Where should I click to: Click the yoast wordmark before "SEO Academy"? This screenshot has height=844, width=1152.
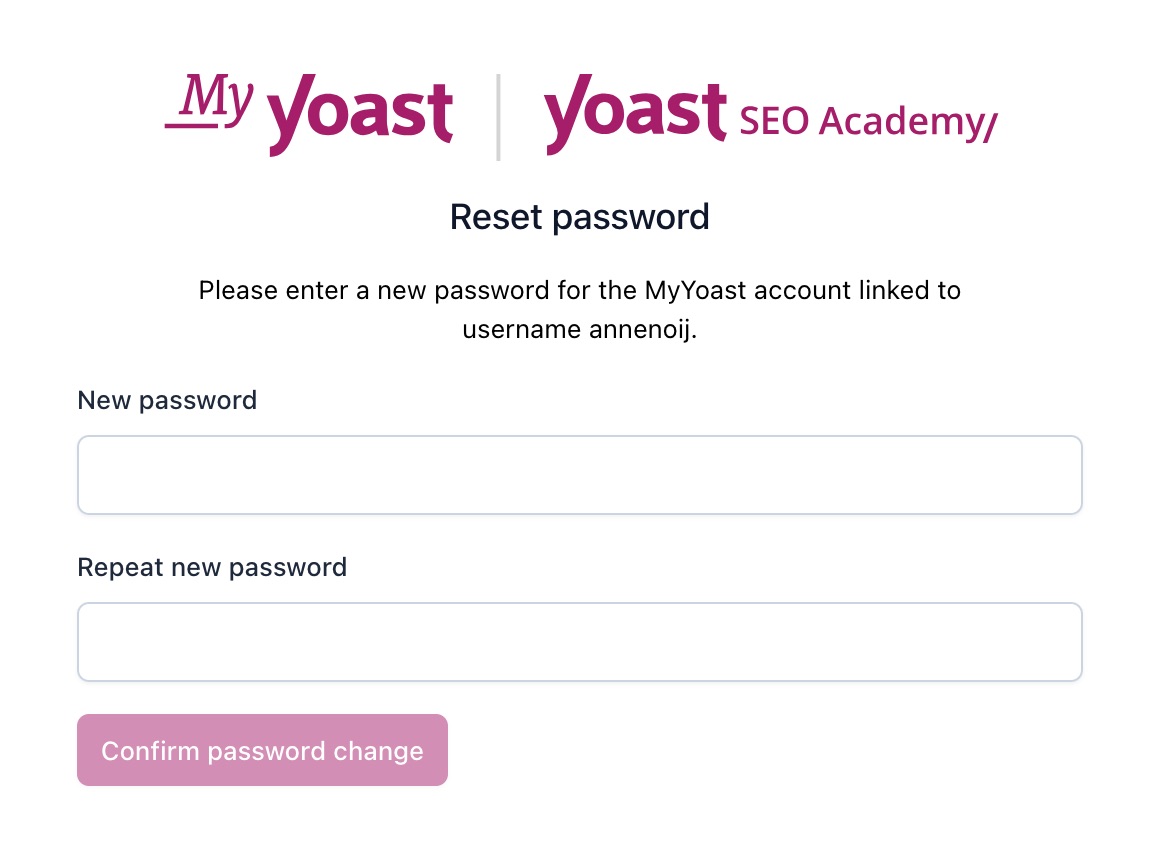(x=636, y=115)
